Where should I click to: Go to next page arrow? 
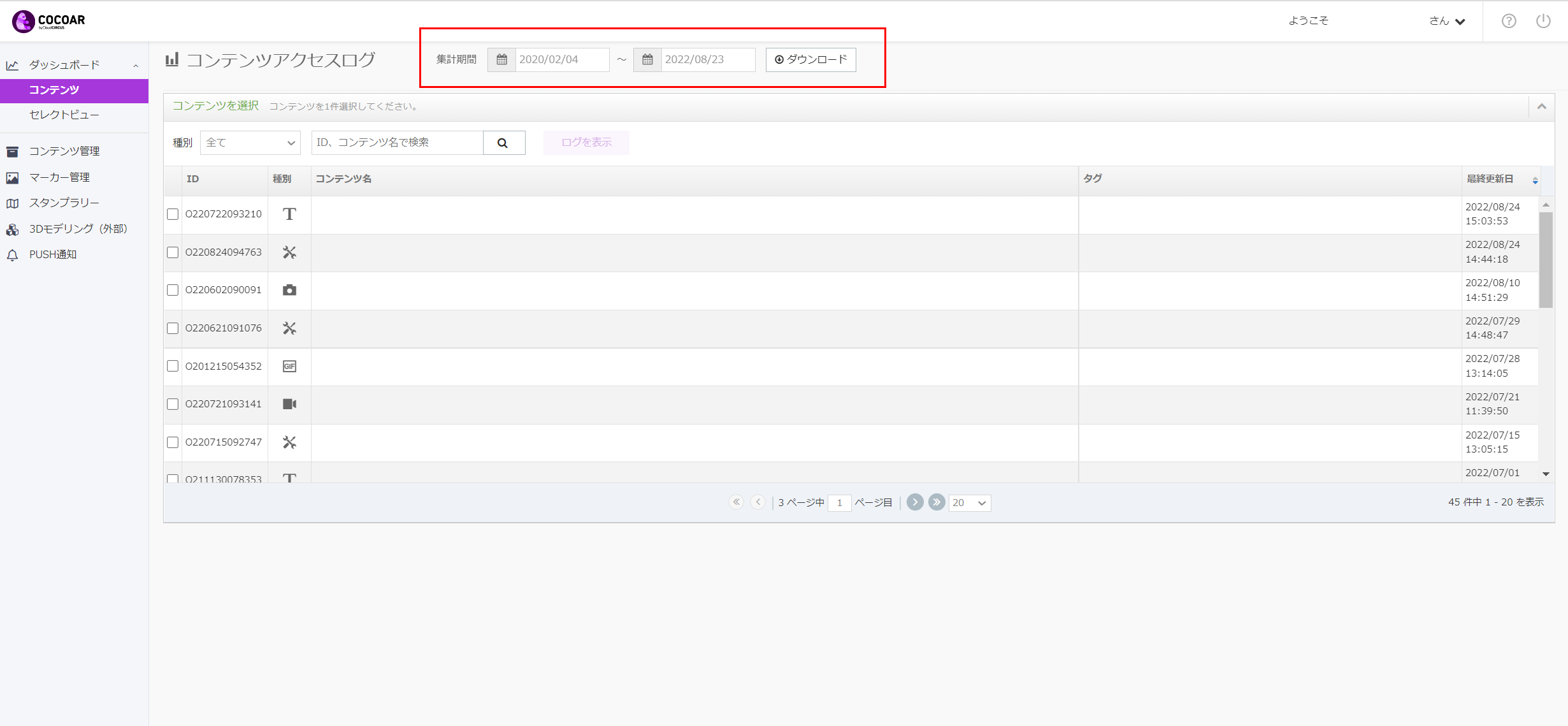915,502
